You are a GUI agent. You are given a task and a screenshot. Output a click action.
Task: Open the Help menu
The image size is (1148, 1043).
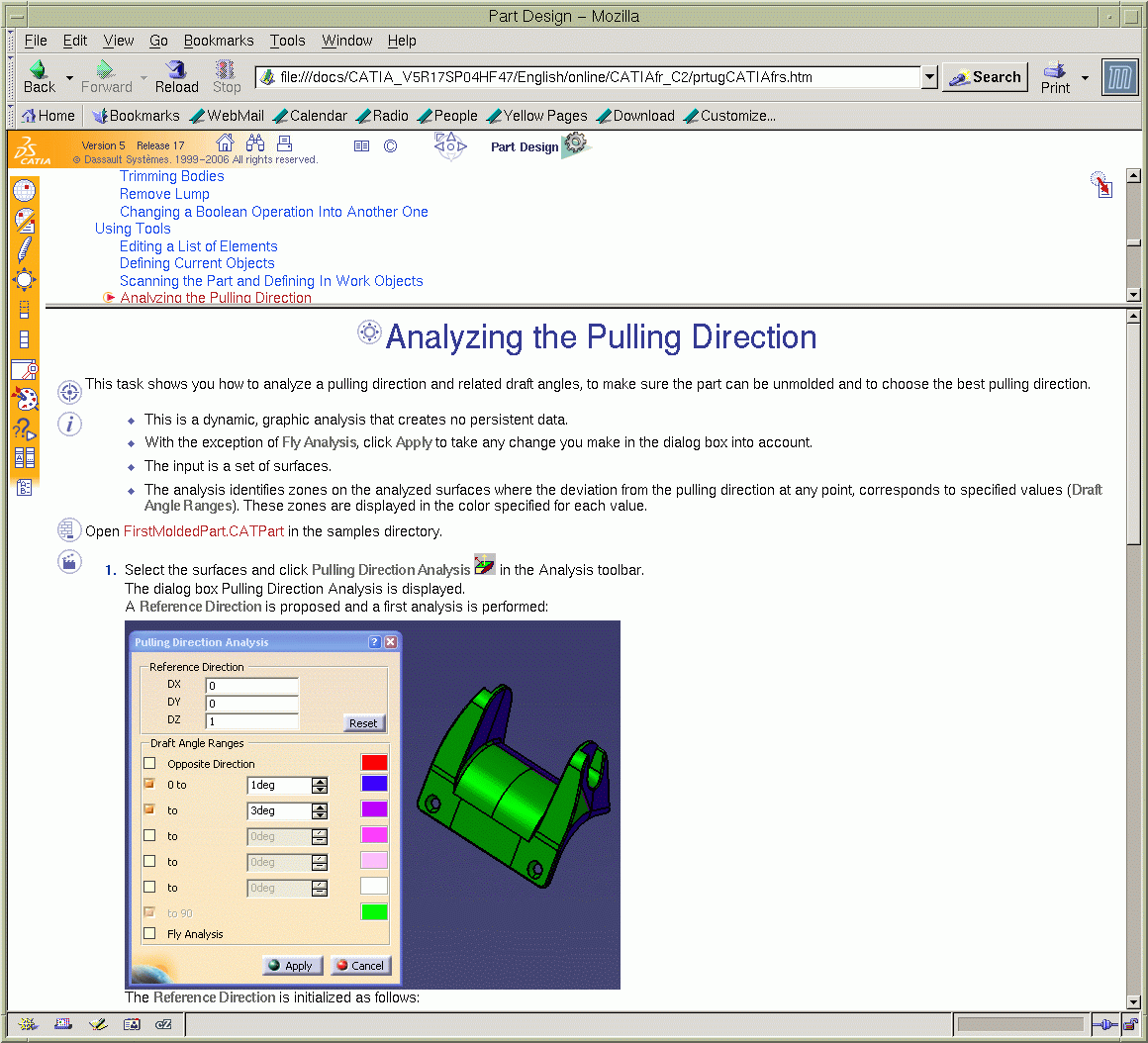click(401, 41)
